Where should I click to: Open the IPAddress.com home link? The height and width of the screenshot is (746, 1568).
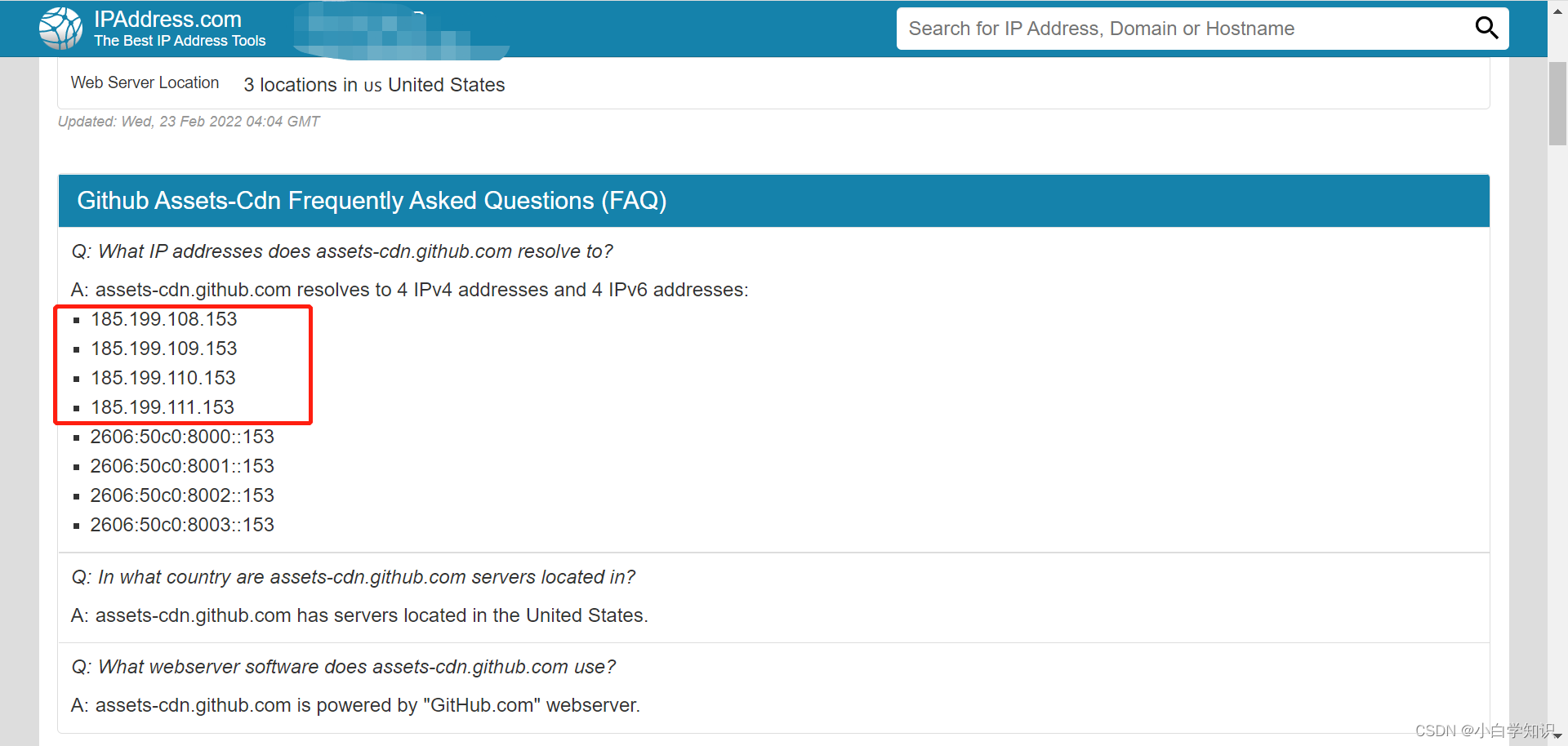[x=167, y=20]
